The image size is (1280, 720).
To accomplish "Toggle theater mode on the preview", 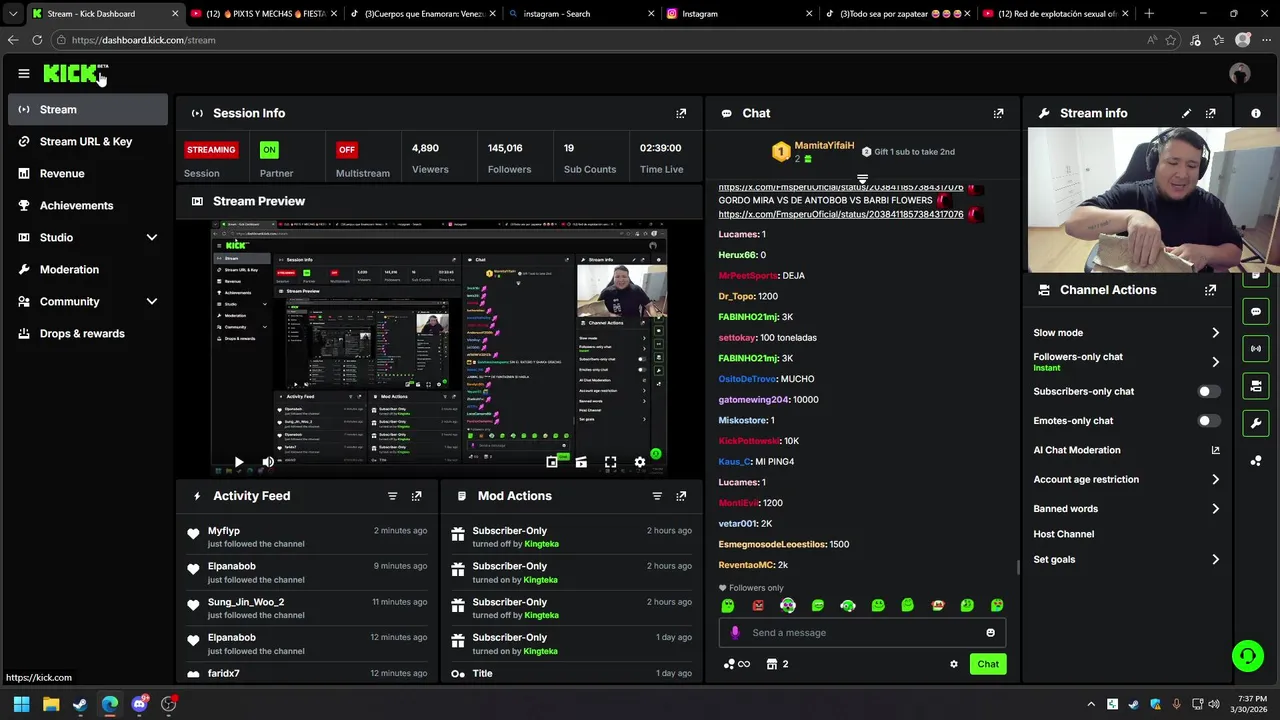I will [x=581, y=462].
